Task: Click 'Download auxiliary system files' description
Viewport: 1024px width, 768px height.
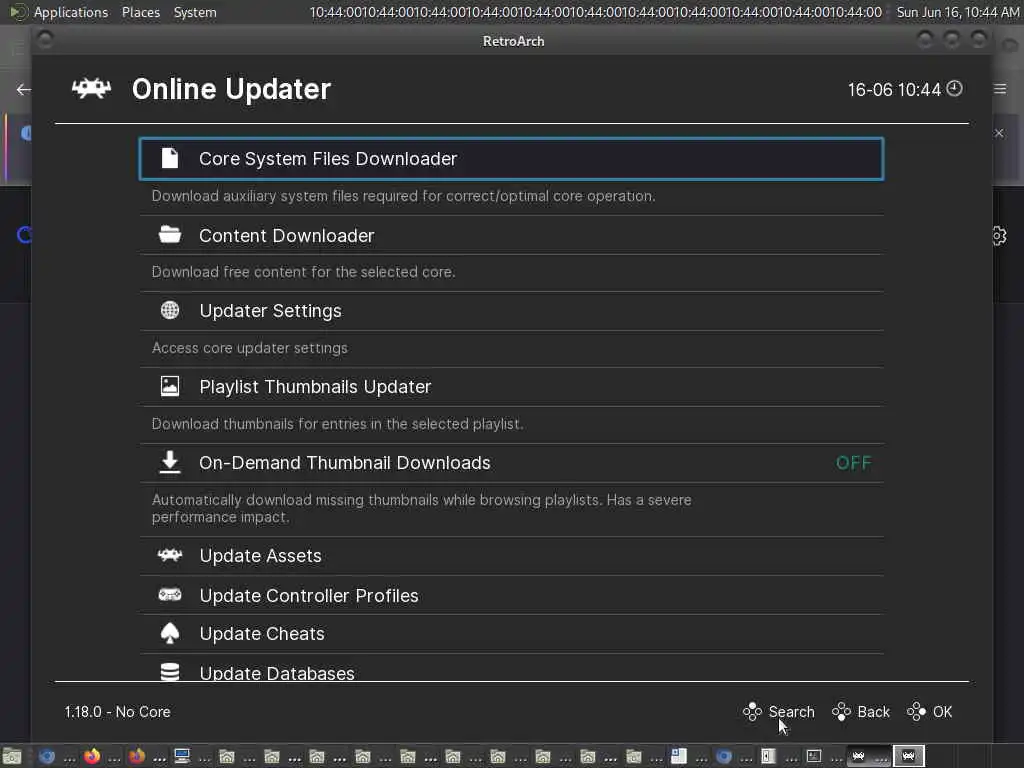Action: pyautogui.click(x=404, y=196)
